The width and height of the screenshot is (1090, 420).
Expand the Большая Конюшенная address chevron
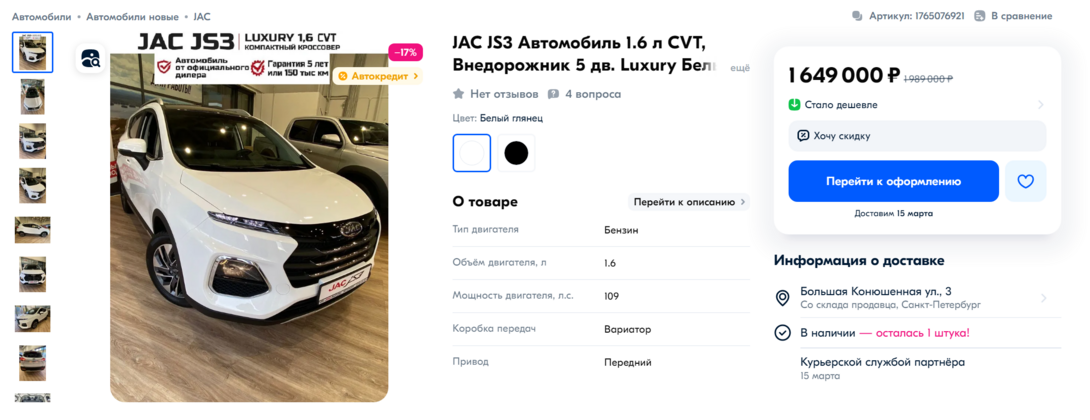(x=1043, y=298)
